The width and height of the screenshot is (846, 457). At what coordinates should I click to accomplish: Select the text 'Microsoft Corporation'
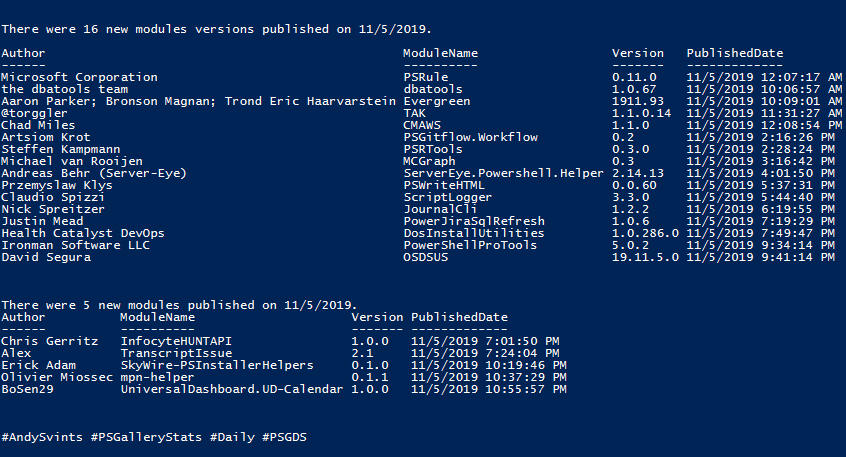coord(79,77)
